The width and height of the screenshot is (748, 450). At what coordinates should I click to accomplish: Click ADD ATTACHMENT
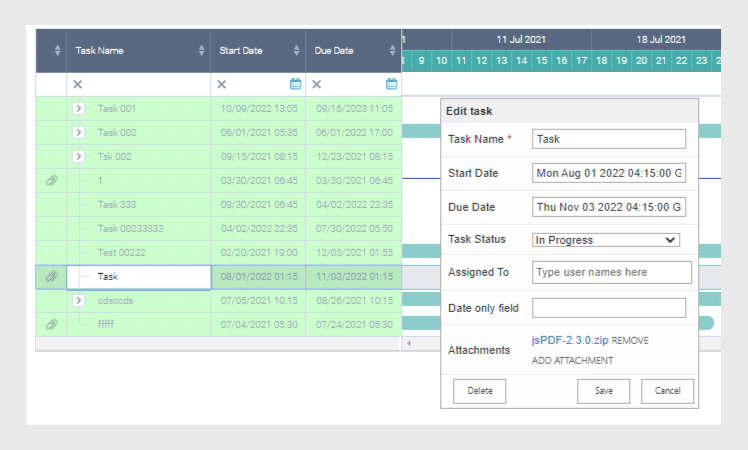pos(572,361)
